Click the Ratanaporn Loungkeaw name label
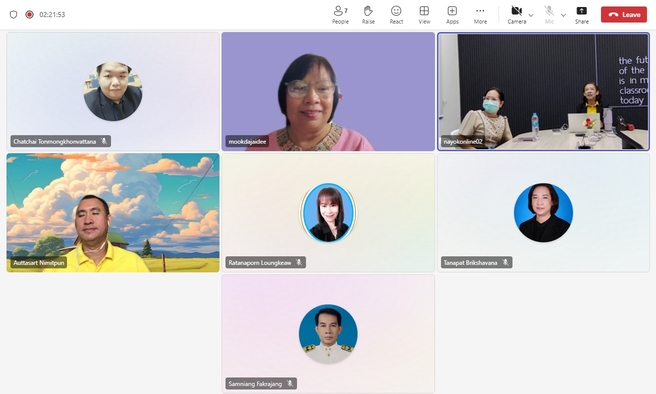Viewport: 656px width, 394px height. pos(260,263)
